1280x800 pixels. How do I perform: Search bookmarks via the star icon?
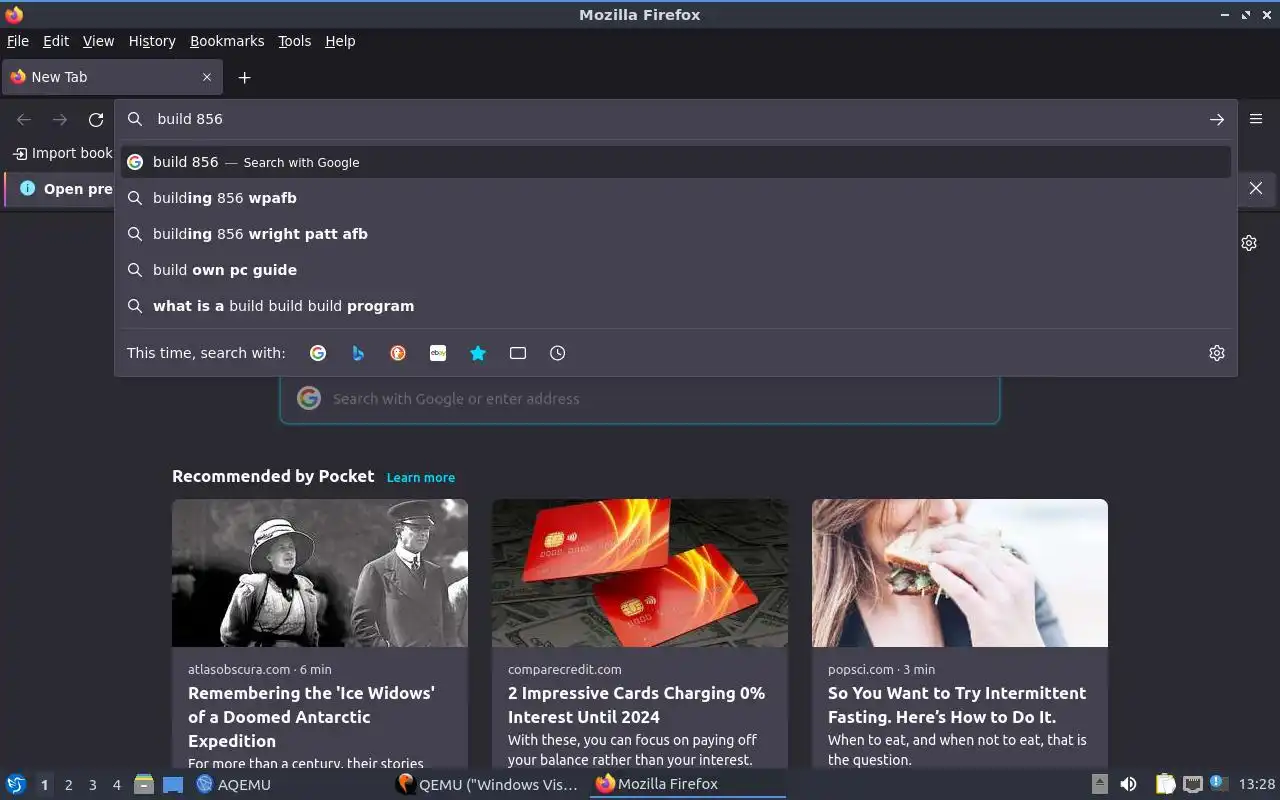[478, 353]
